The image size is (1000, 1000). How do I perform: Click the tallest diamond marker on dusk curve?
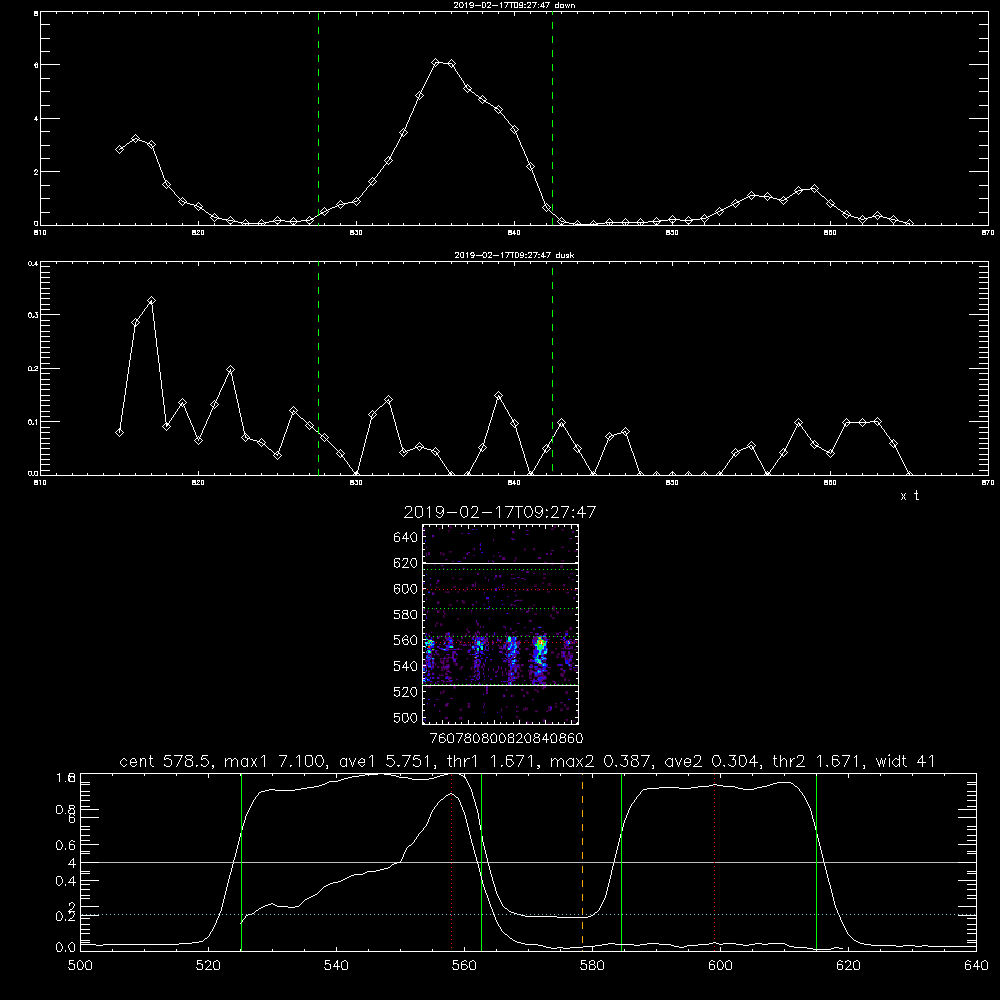point(151,300)
